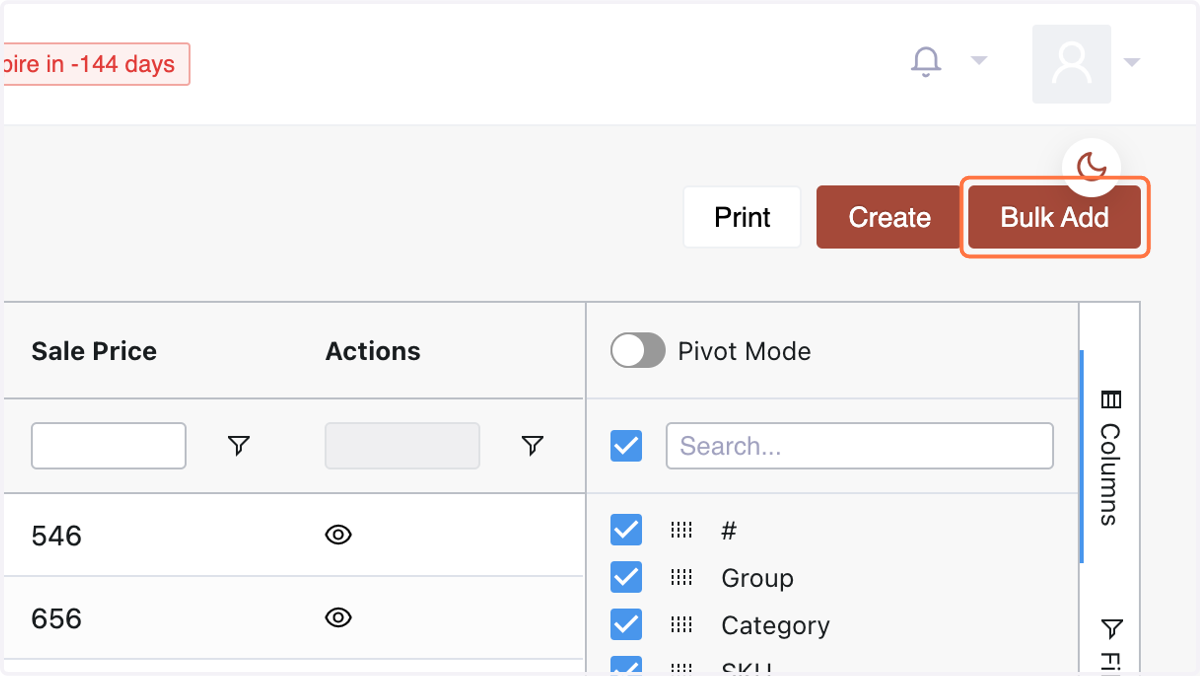Grab the drag handle for # column
The width and height of the screenshot is (1200, 676).
681,529
